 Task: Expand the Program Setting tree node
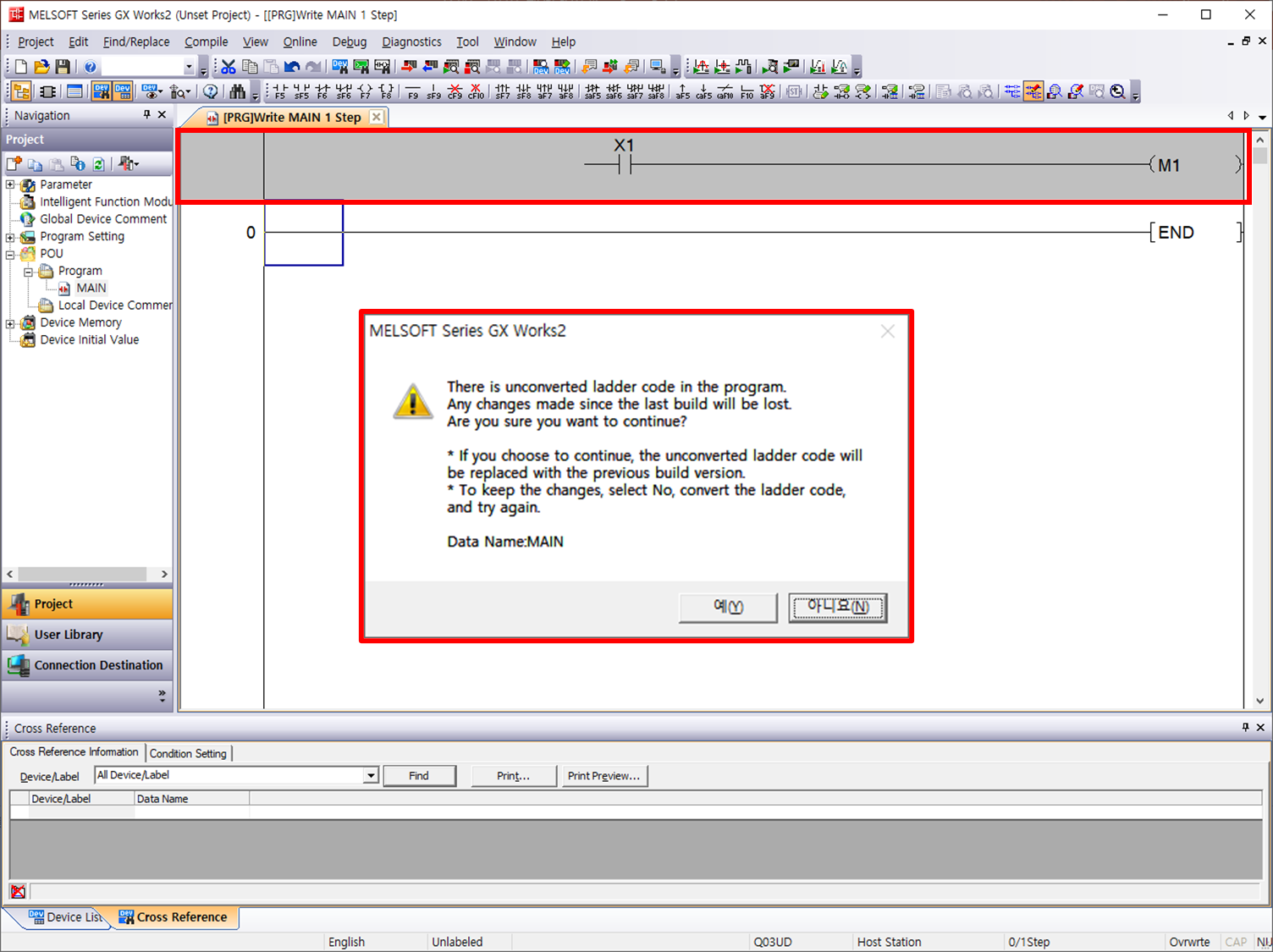click(10, 237)
